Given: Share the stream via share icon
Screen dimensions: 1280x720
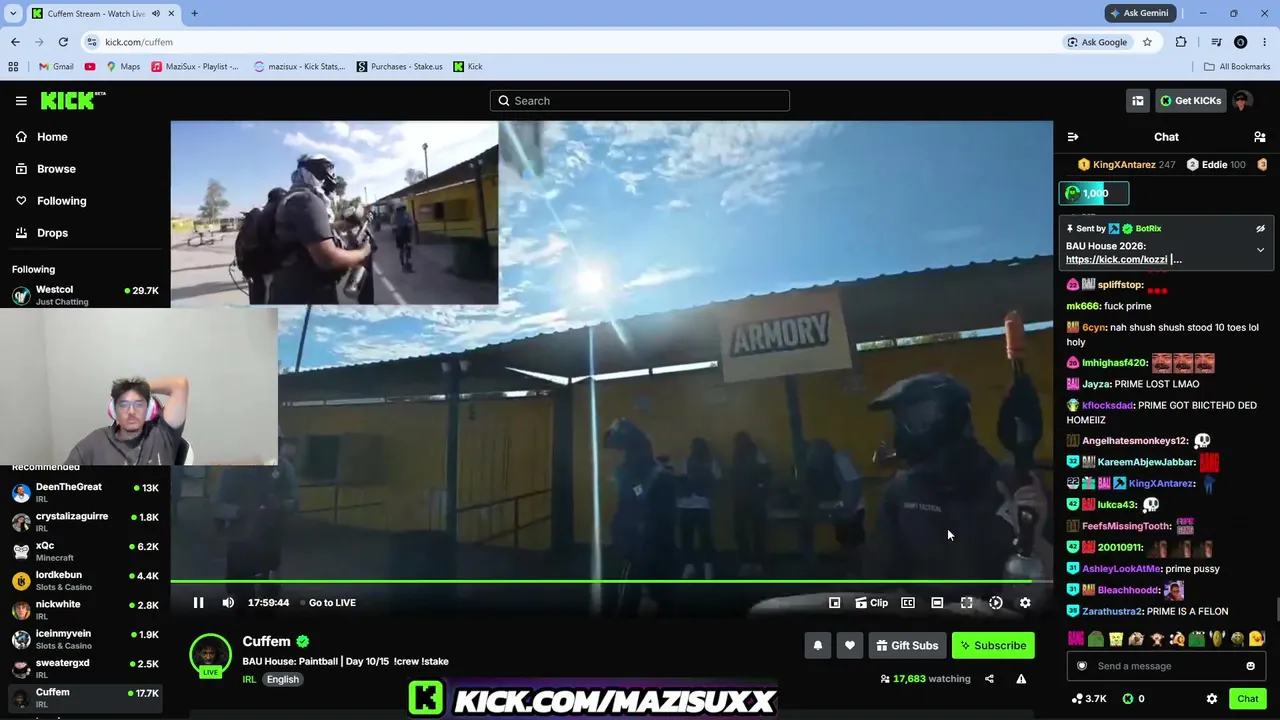Looking at the screenshot, I should click(x=989, y=679).
